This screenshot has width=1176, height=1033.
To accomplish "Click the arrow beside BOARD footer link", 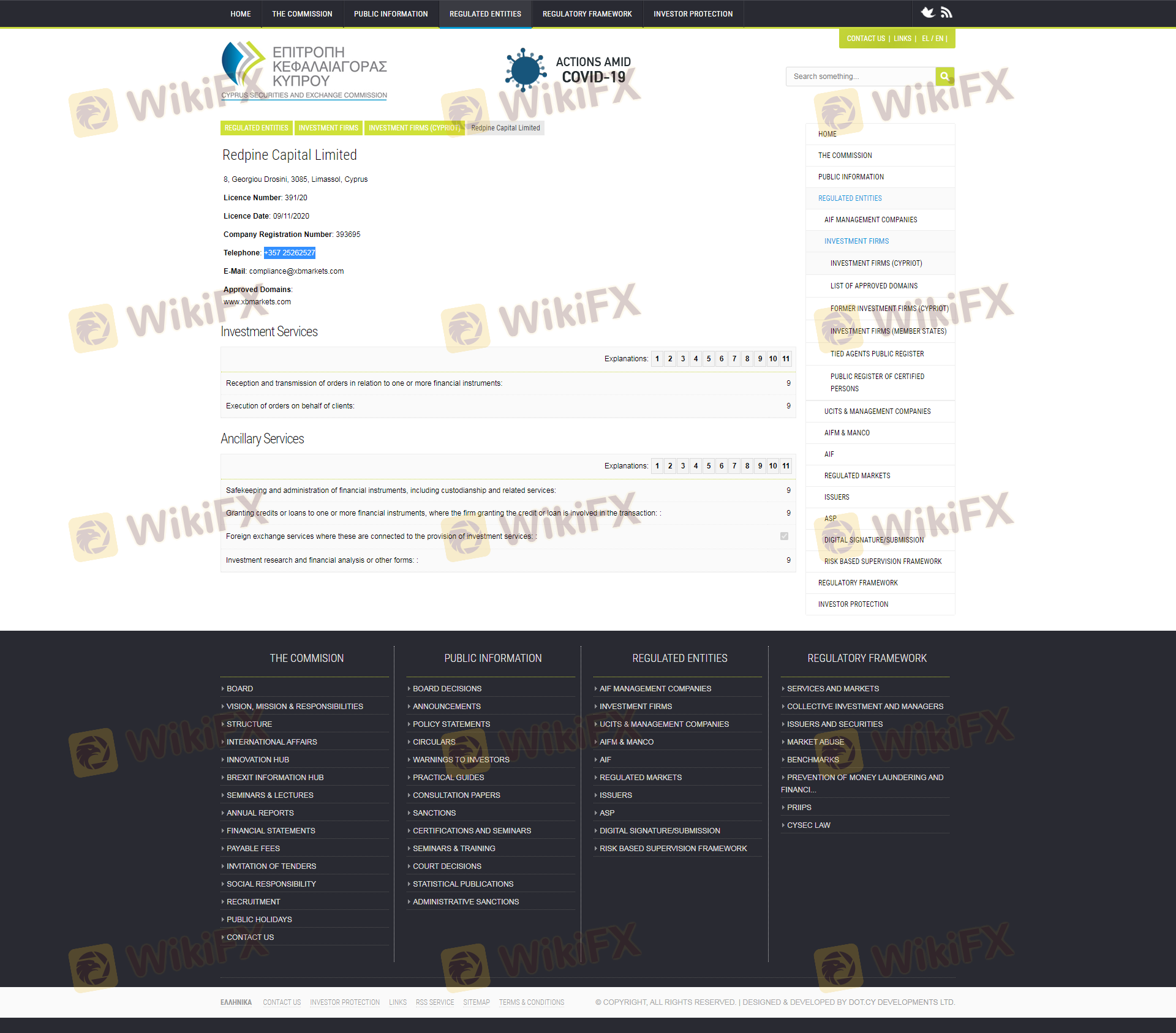I will (x=223, y=689).
